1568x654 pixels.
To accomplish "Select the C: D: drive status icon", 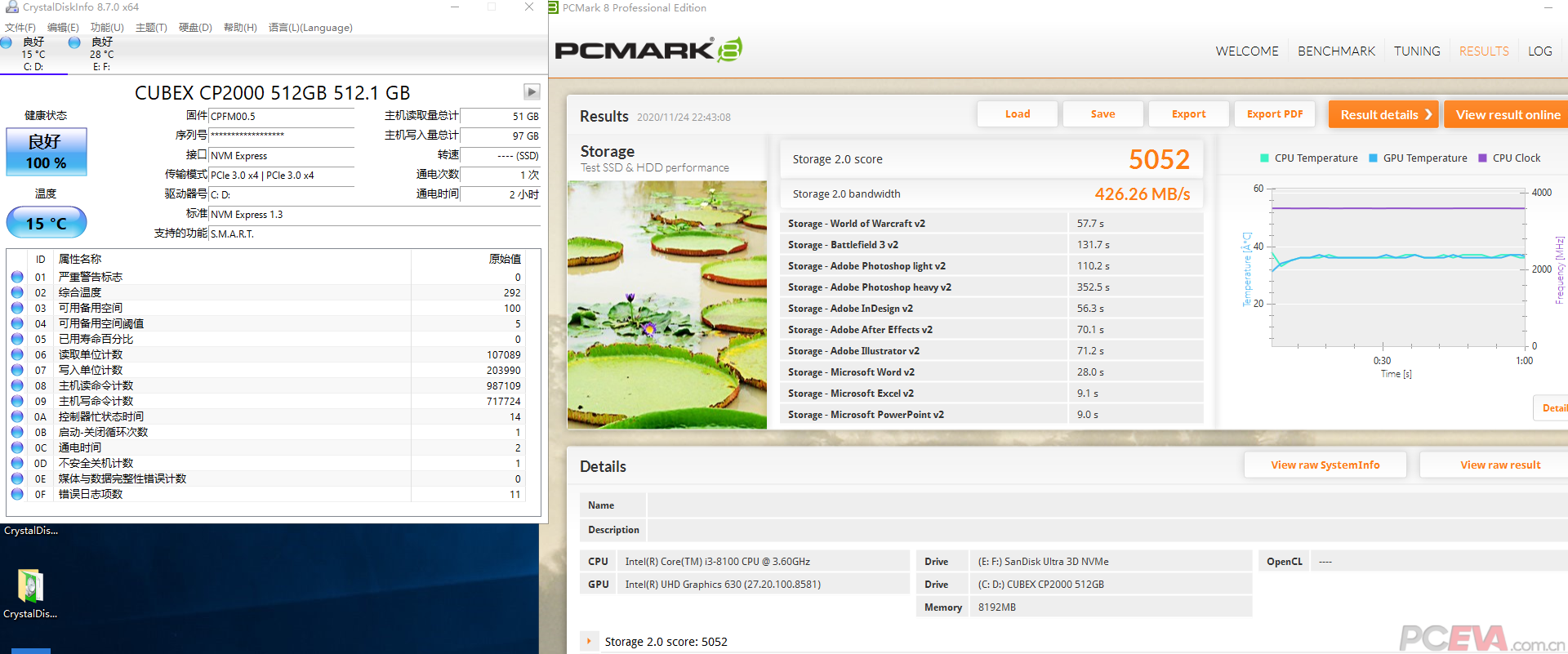I will (x=7, y=42).
